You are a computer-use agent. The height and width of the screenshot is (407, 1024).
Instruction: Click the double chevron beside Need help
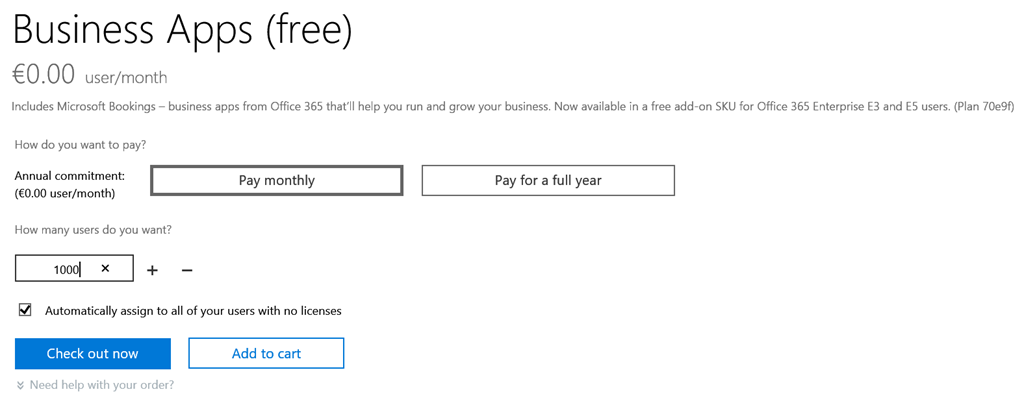tap(20, 385)
